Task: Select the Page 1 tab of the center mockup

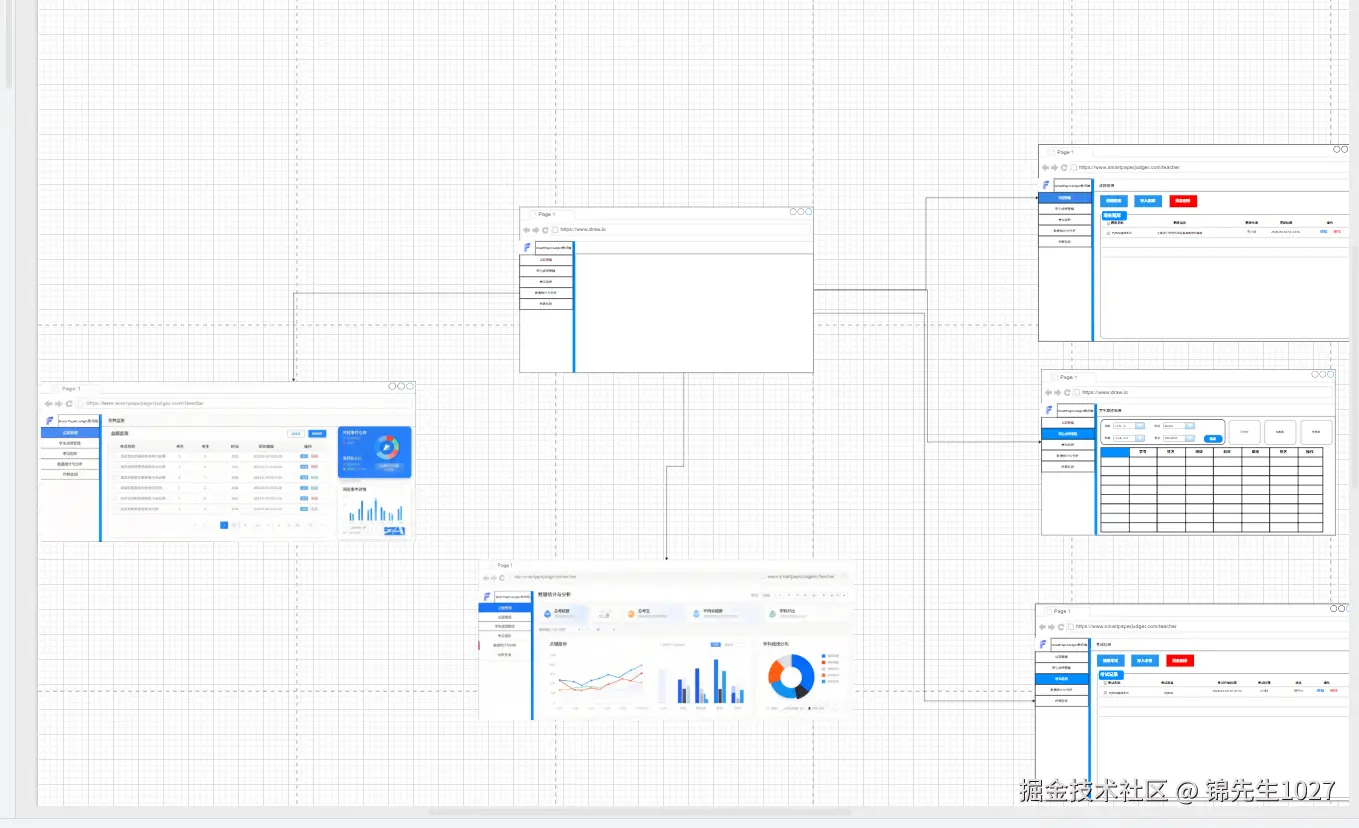Action: tap(546, 214)
